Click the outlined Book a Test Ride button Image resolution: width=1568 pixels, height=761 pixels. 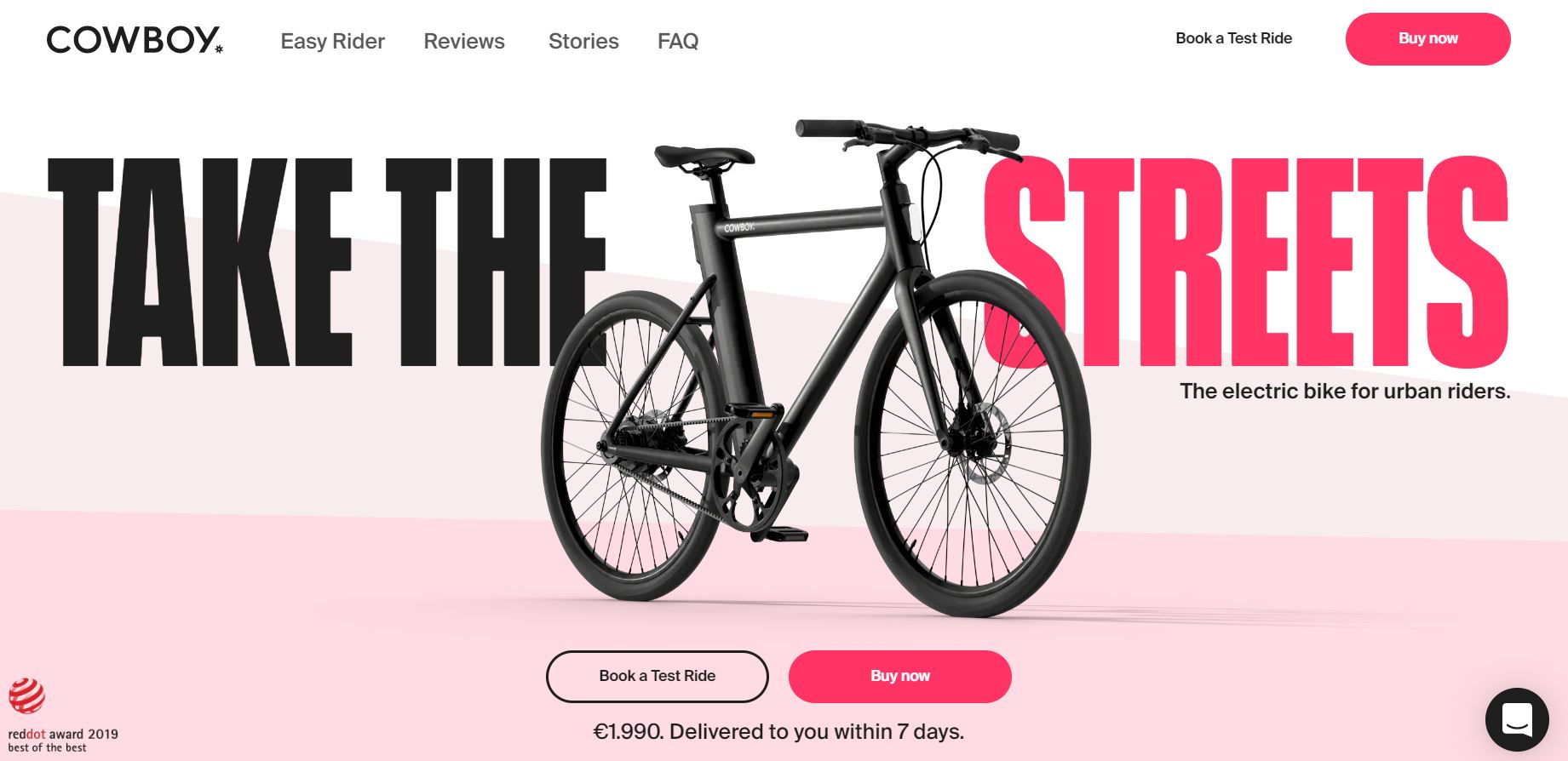click(x=657, y=676)
